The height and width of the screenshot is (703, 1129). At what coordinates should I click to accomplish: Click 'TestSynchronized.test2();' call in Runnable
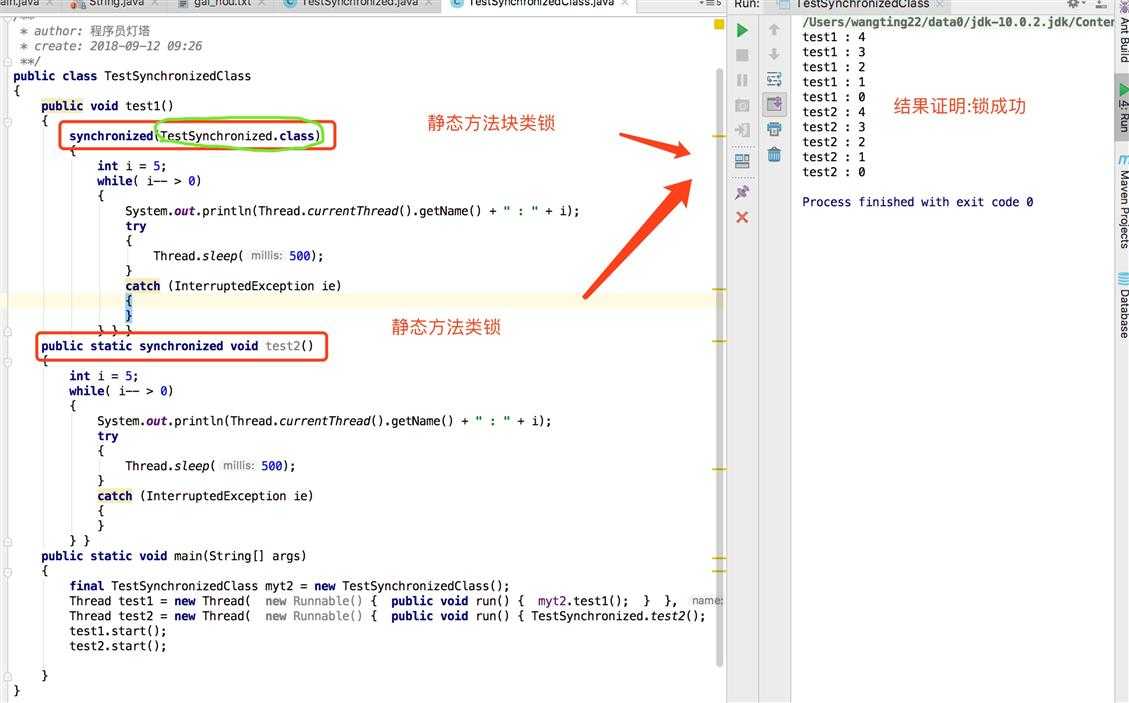[x=618, y=616]
